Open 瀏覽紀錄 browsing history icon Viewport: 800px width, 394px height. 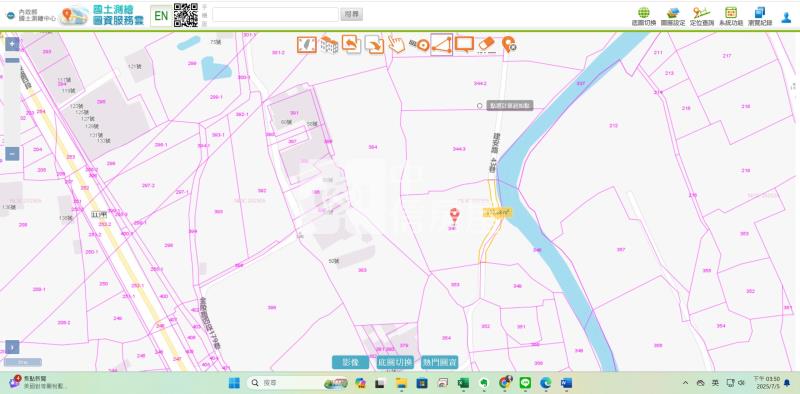(x=760, y=16)
